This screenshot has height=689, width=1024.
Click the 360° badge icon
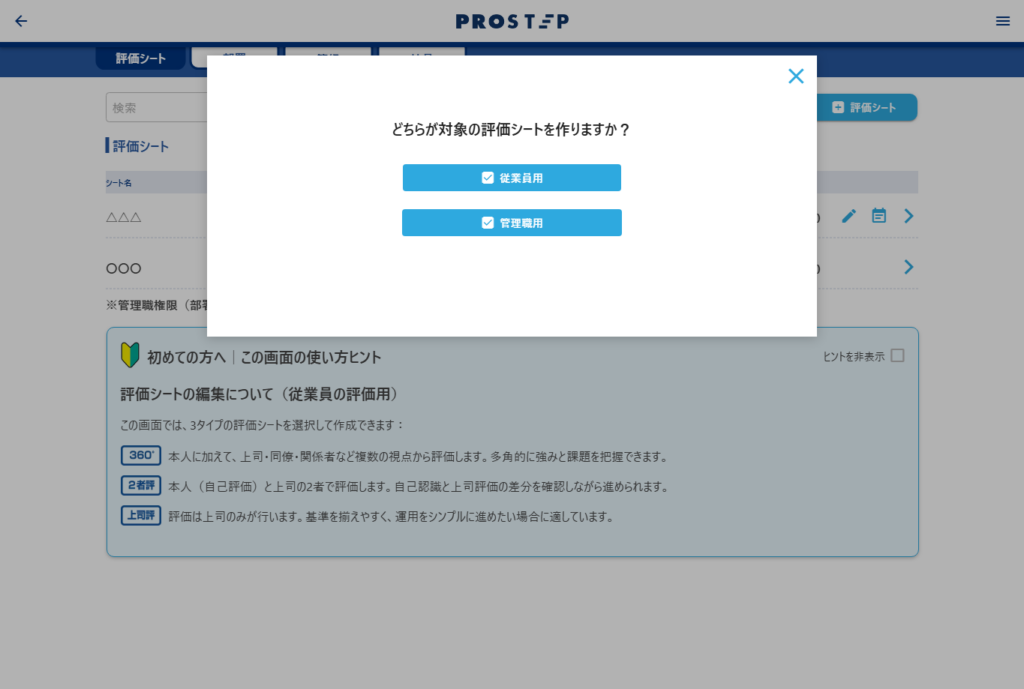point(141,456)
